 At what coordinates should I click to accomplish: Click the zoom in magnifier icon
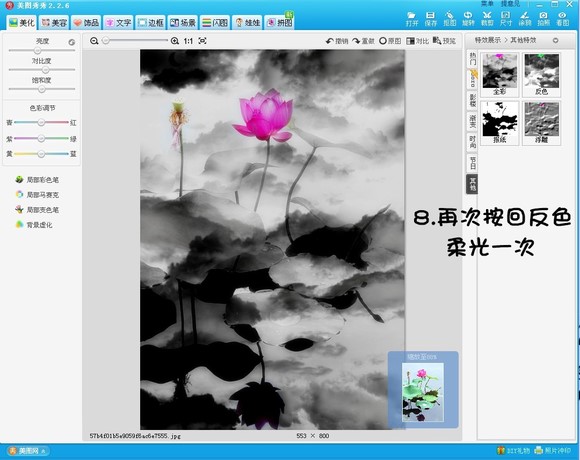(x=175, y=41)
